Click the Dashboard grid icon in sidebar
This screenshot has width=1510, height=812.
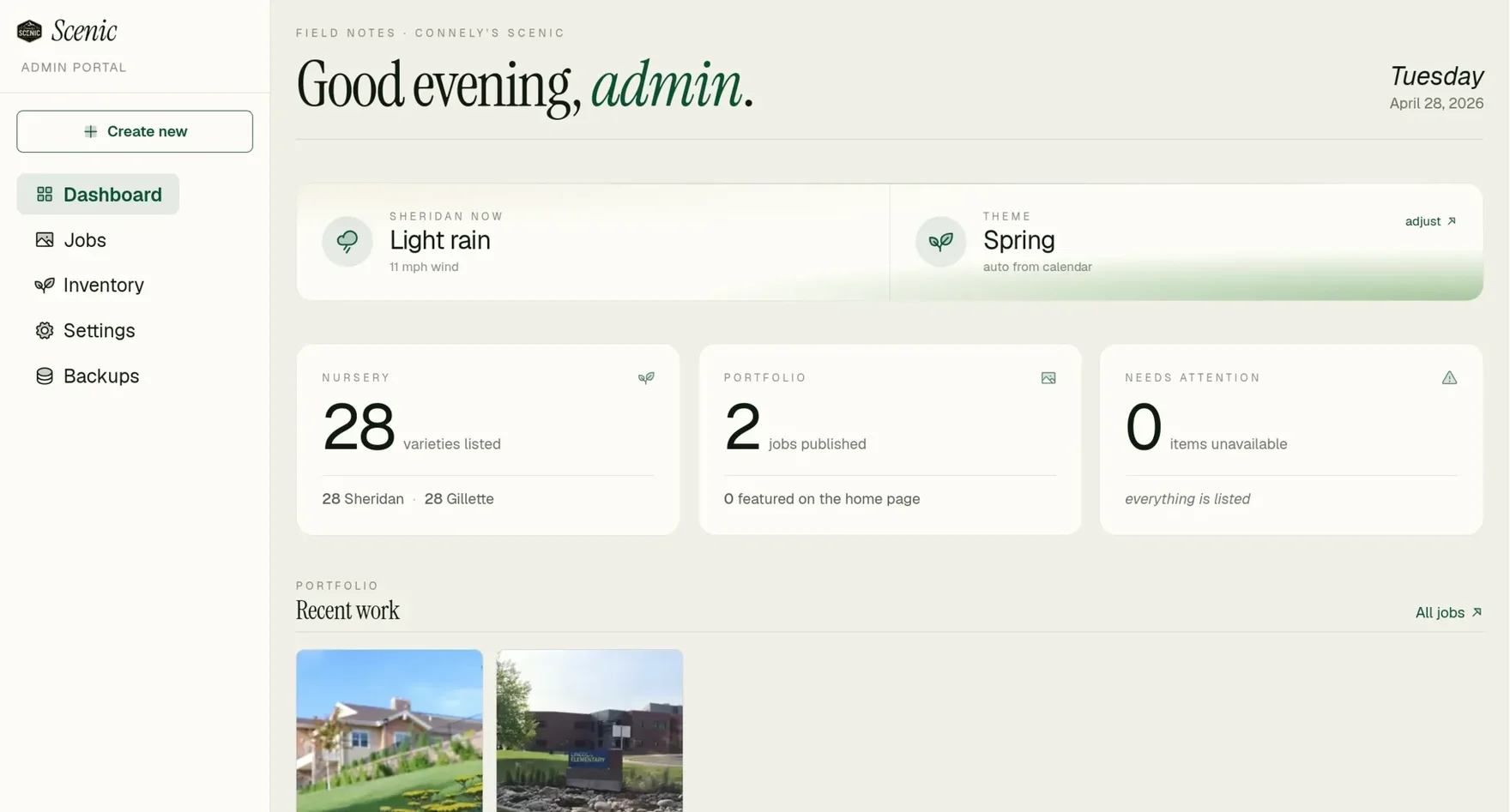coord(45,195)
